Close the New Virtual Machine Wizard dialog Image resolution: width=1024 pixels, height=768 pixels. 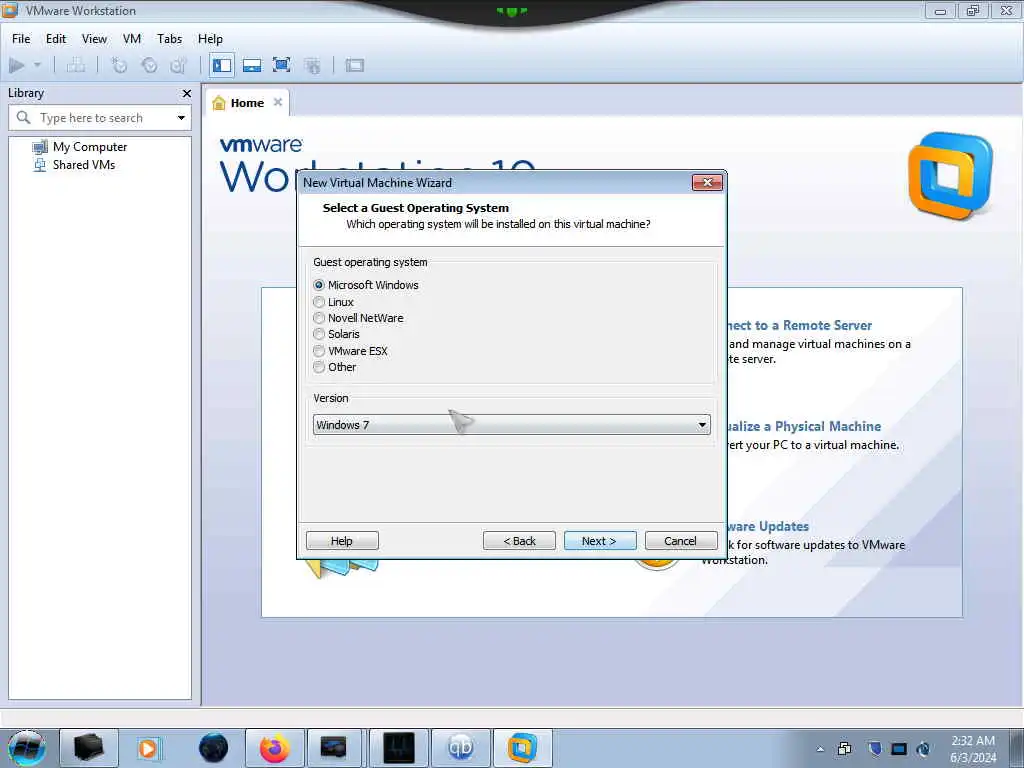click(x=707, y=183)
